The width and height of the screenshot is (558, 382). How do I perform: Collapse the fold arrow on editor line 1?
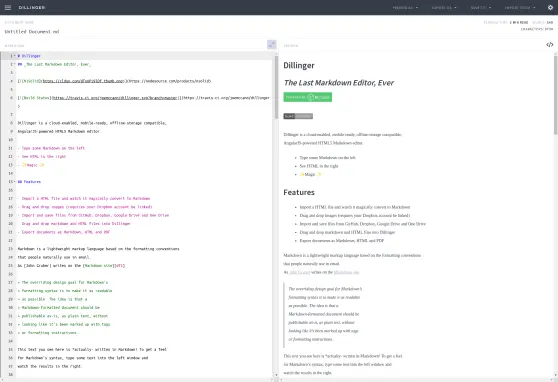(15, 56)
